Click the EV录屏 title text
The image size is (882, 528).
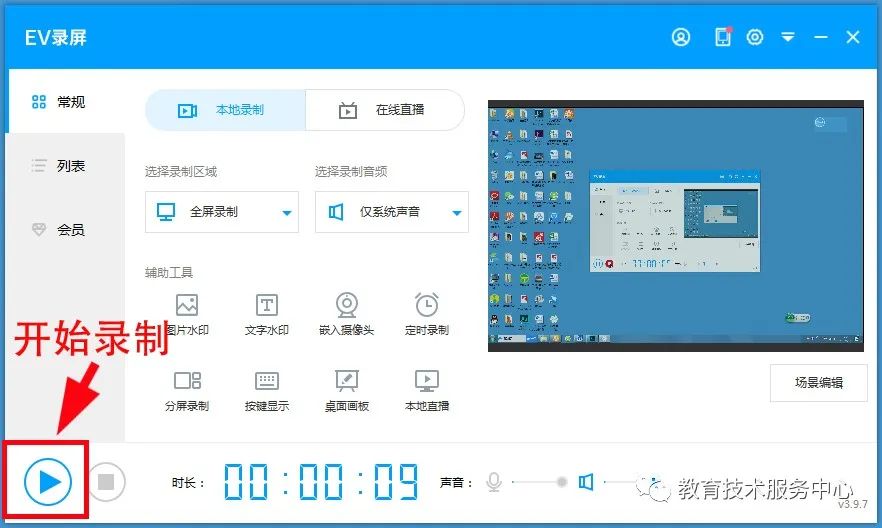56,38
